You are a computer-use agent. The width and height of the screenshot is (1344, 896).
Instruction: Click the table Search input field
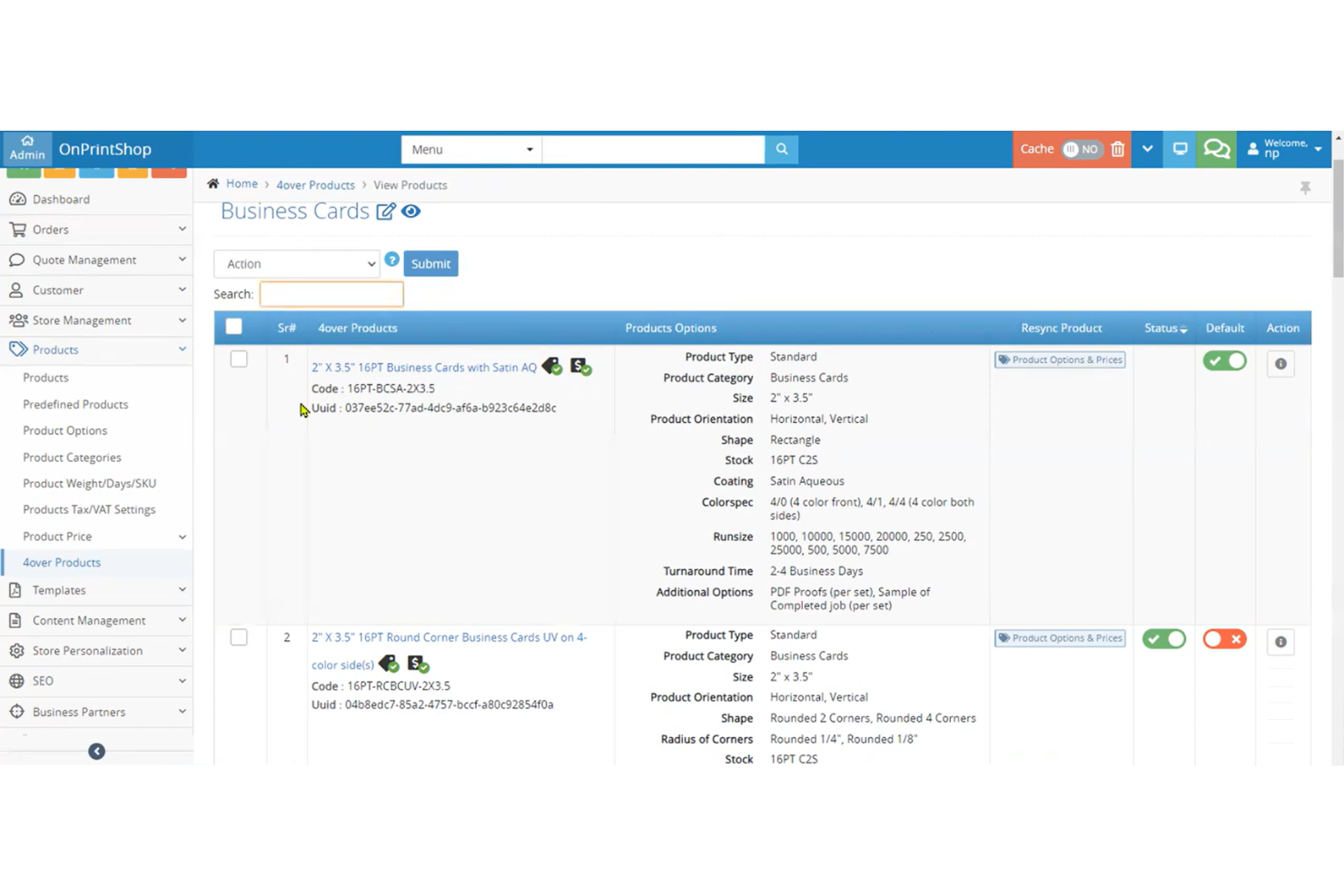pos(331,294)
